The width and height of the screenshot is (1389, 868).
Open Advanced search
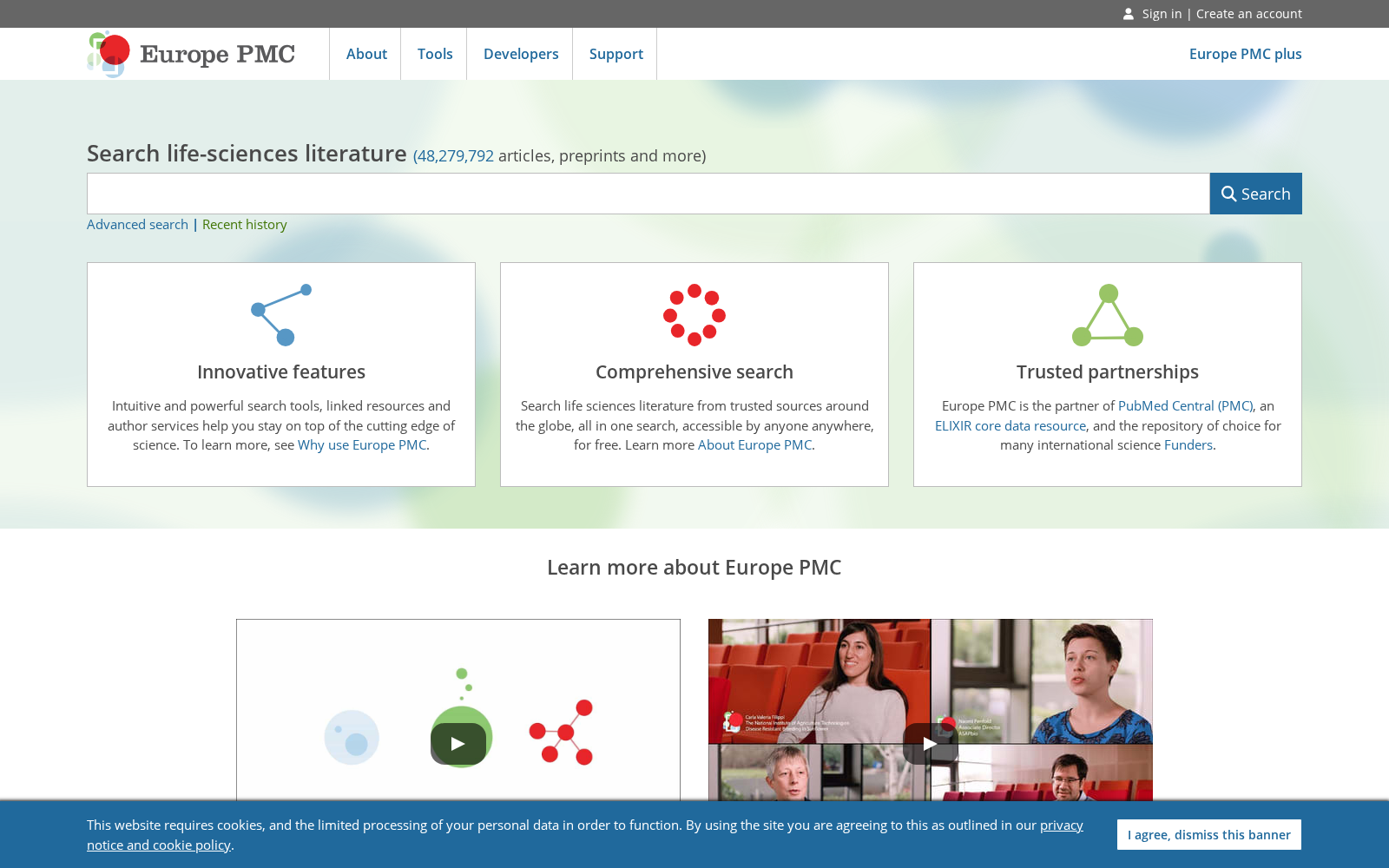pos(137,224)
